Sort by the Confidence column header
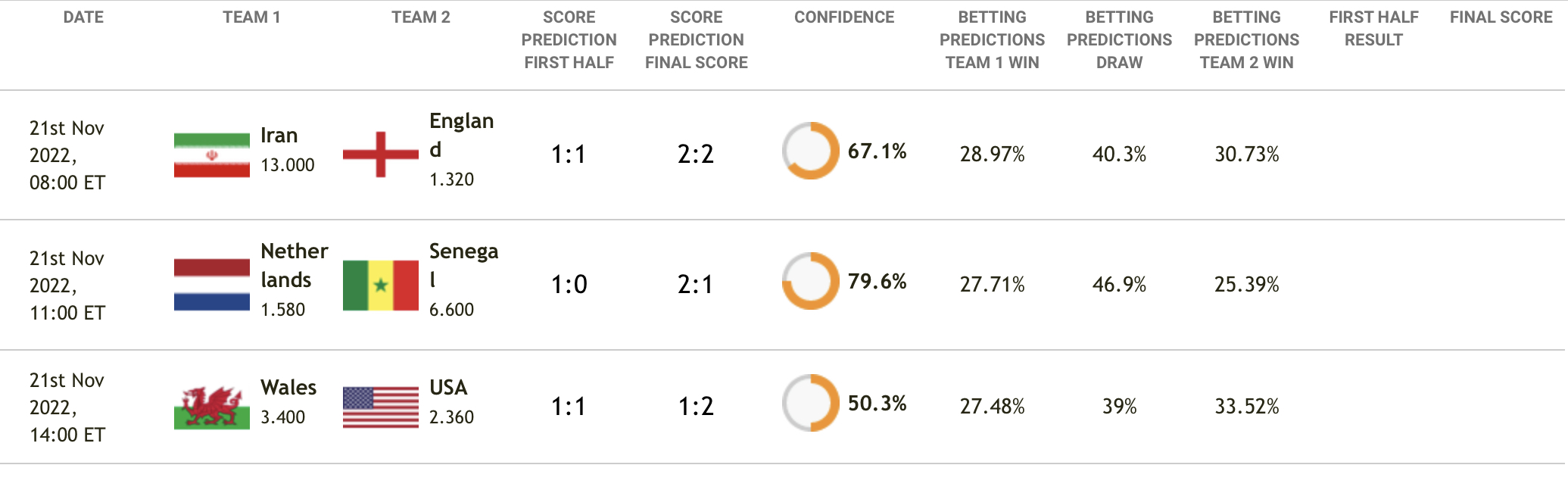 point(844,17)
